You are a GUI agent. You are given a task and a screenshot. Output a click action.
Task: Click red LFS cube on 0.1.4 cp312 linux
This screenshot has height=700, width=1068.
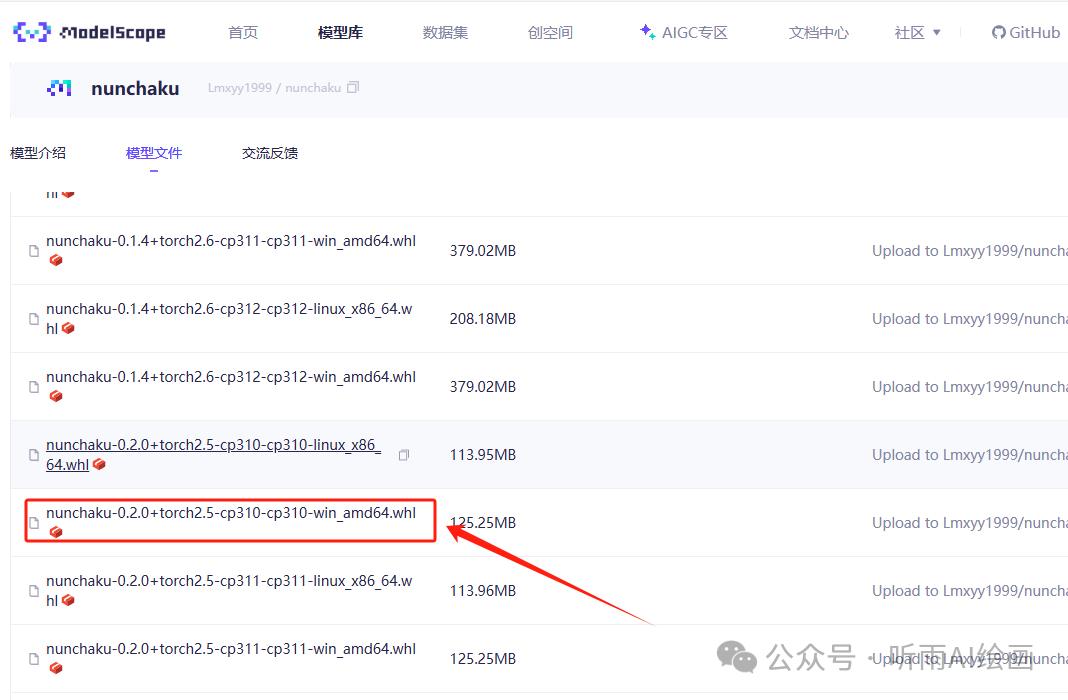click(x=68, y=328)
